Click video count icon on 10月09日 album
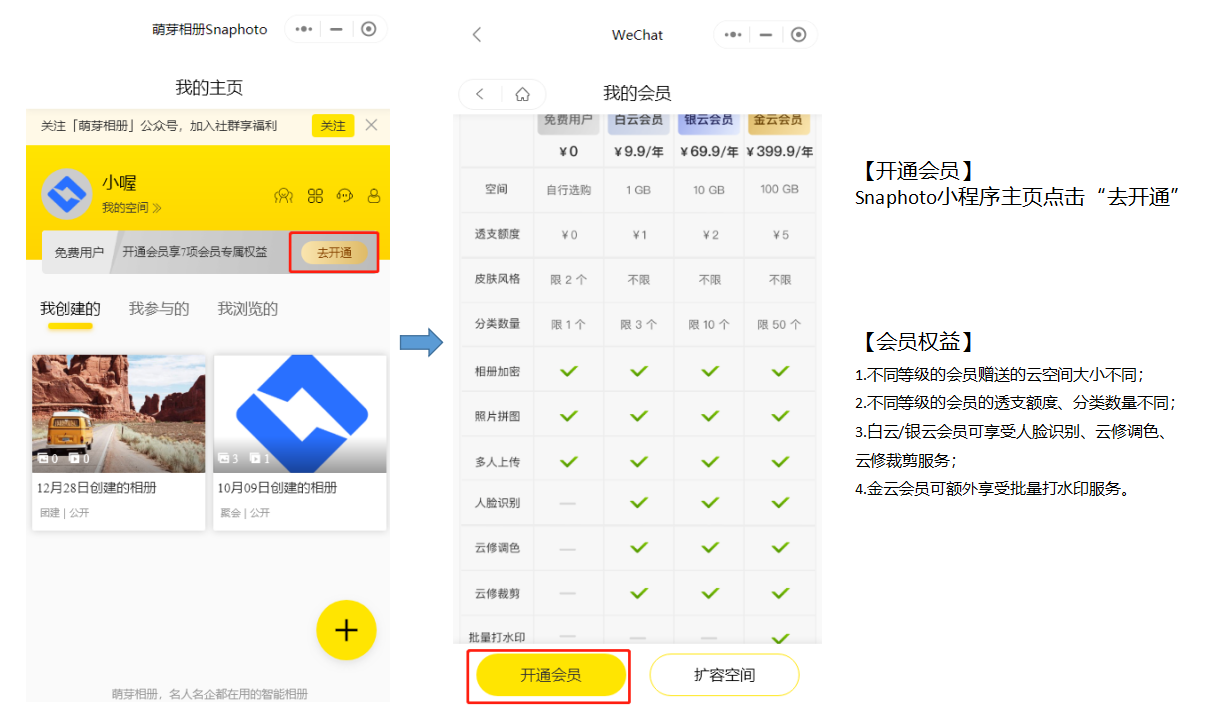 tap(255, 458)
